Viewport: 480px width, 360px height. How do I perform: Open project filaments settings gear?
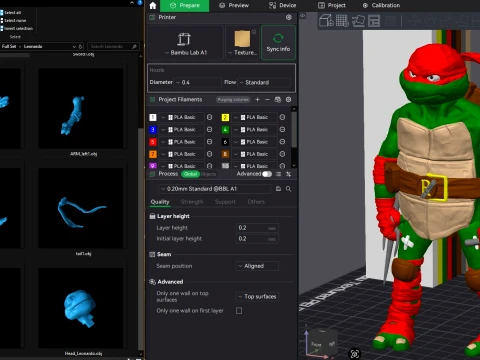click(289, 99)
